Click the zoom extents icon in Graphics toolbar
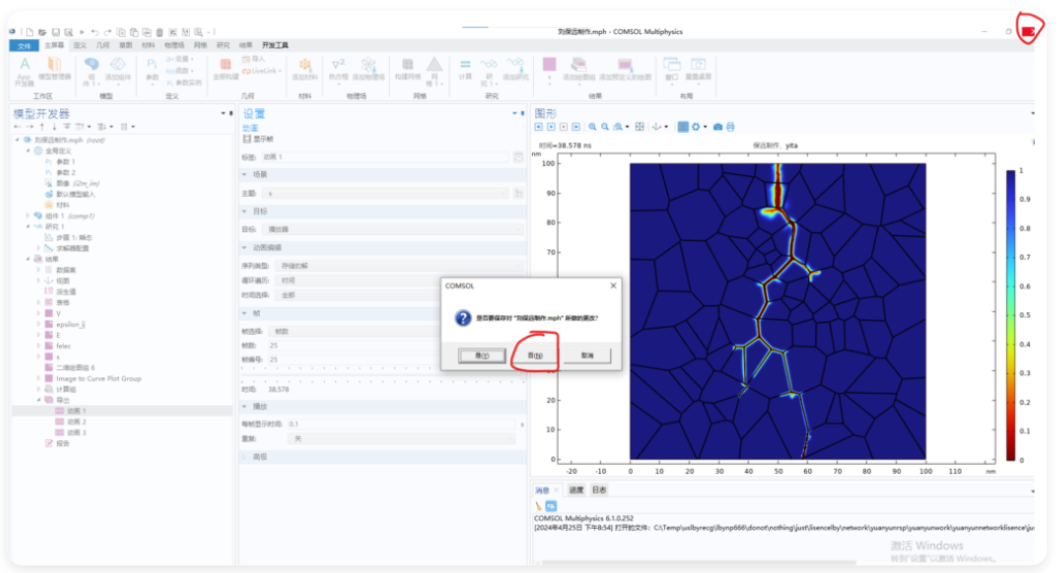 (x=639, y=127)
